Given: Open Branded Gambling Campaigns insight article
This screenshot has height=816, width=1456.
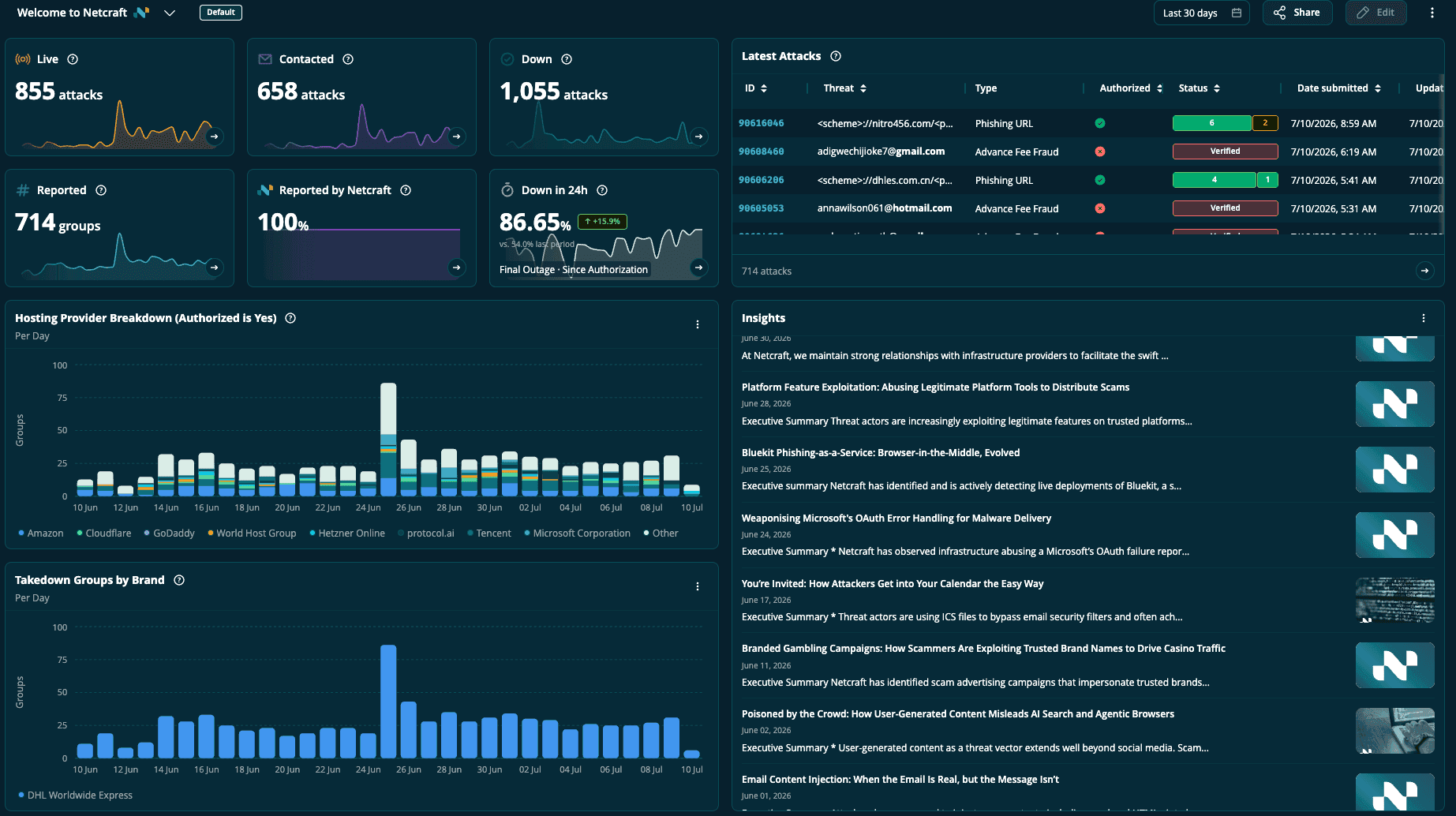Looking at the screenshot, I should (983, 649).
